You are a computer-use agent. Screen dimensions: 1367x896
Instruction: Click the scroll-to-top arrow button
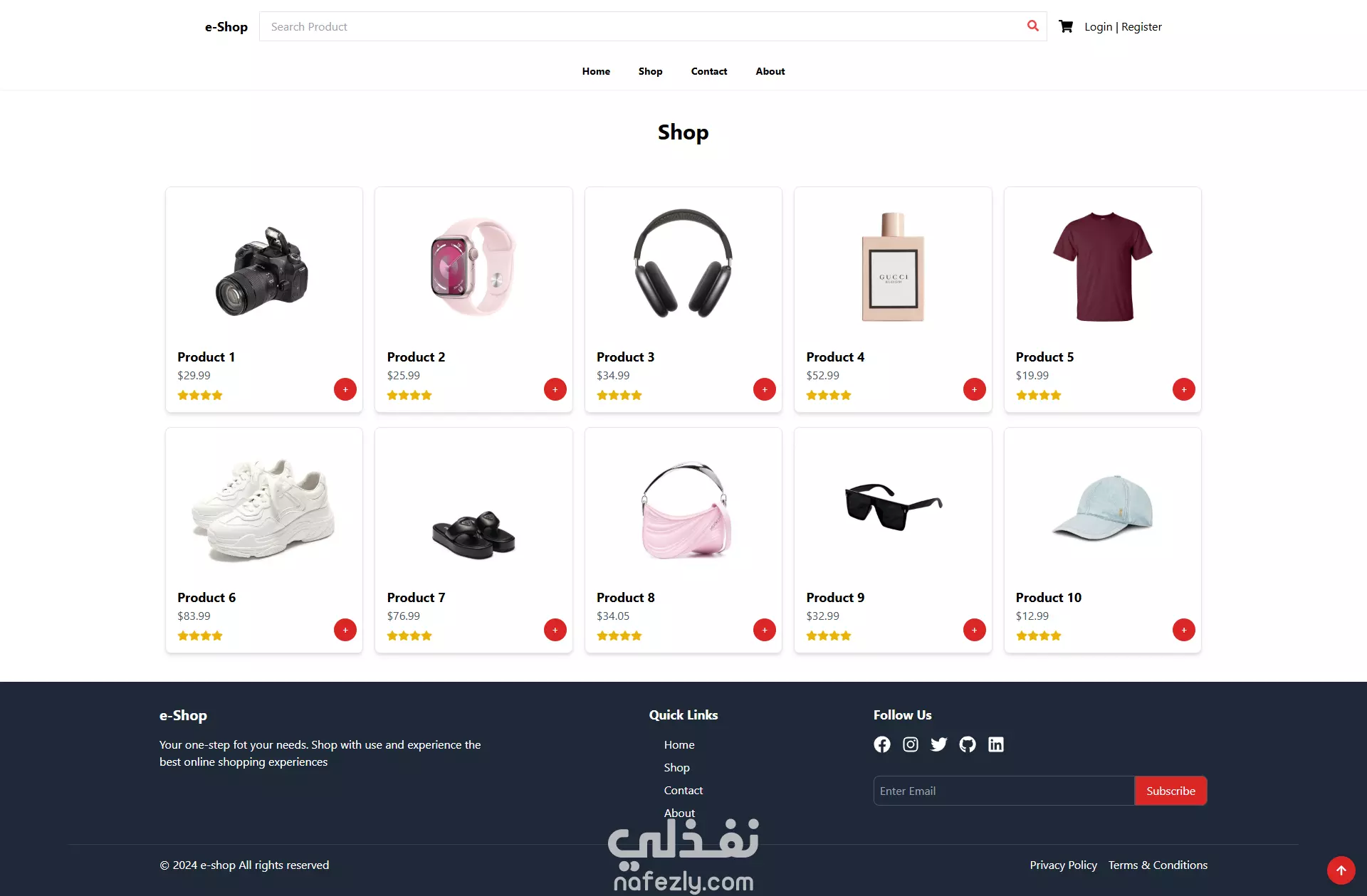pos(1341,870)
